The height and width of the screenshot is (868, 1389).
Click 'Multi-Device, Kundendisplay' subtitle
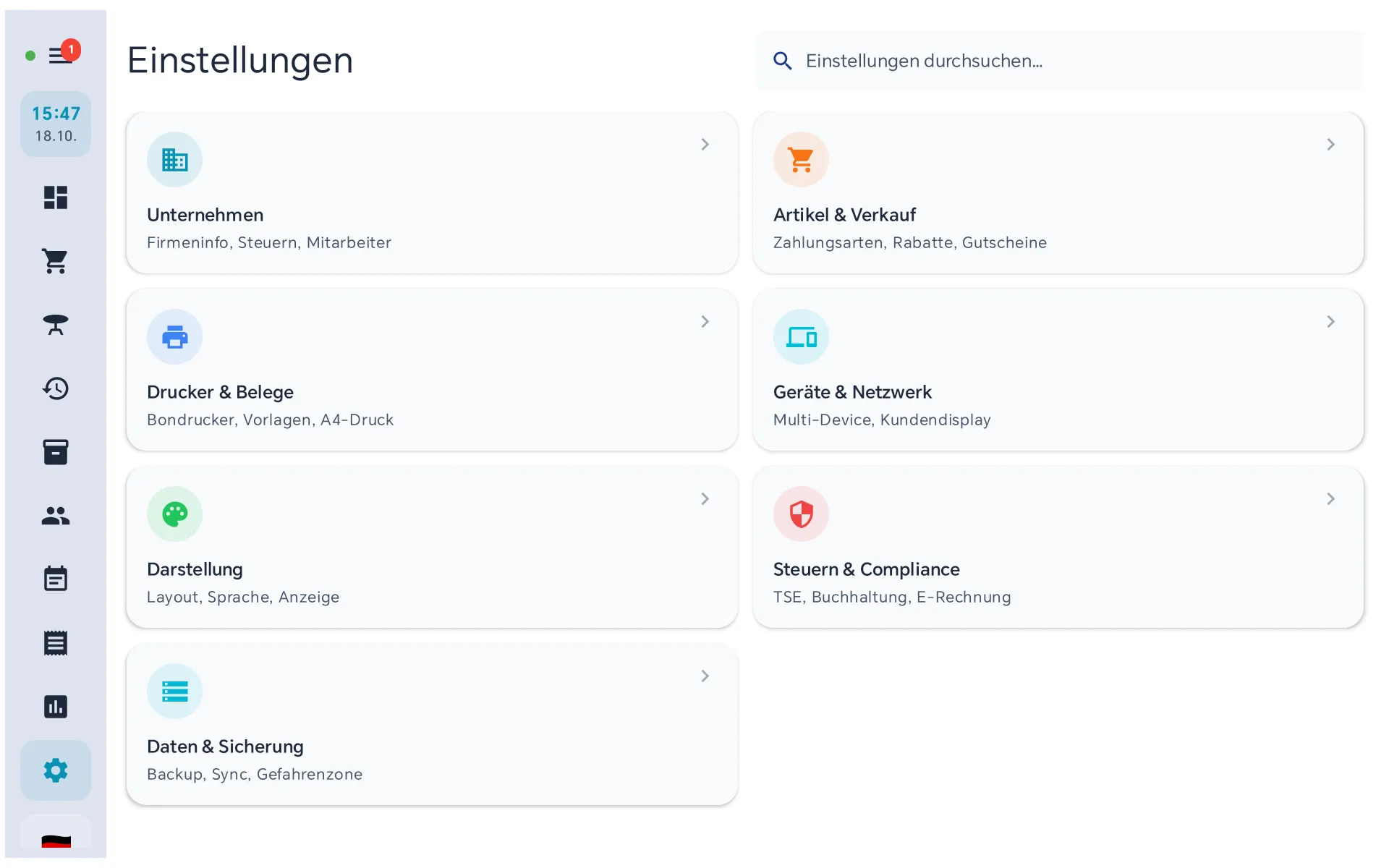pos(882,420)
